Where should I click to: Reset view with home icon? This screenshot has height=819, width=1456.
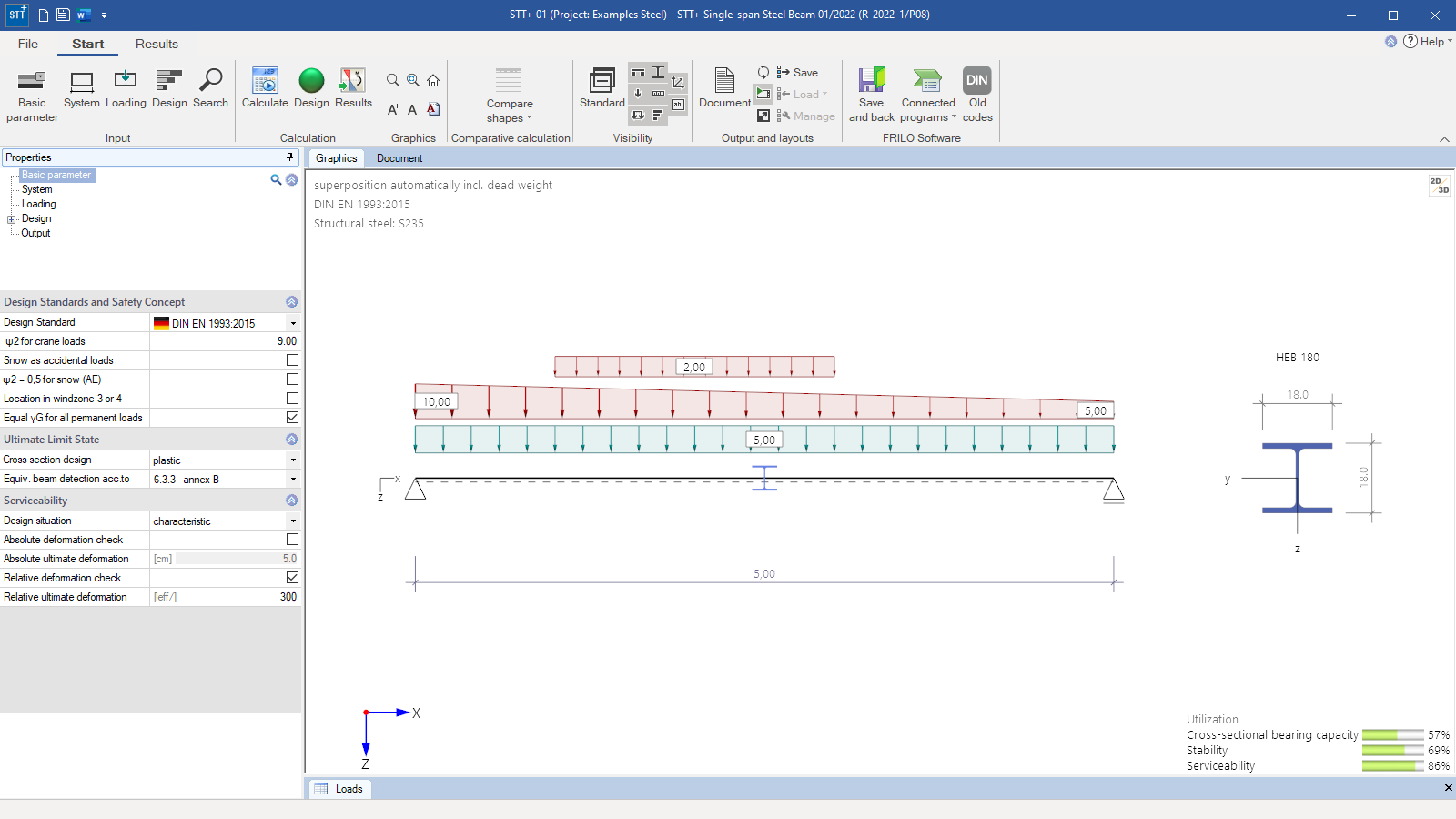click(x=433, y=80)
